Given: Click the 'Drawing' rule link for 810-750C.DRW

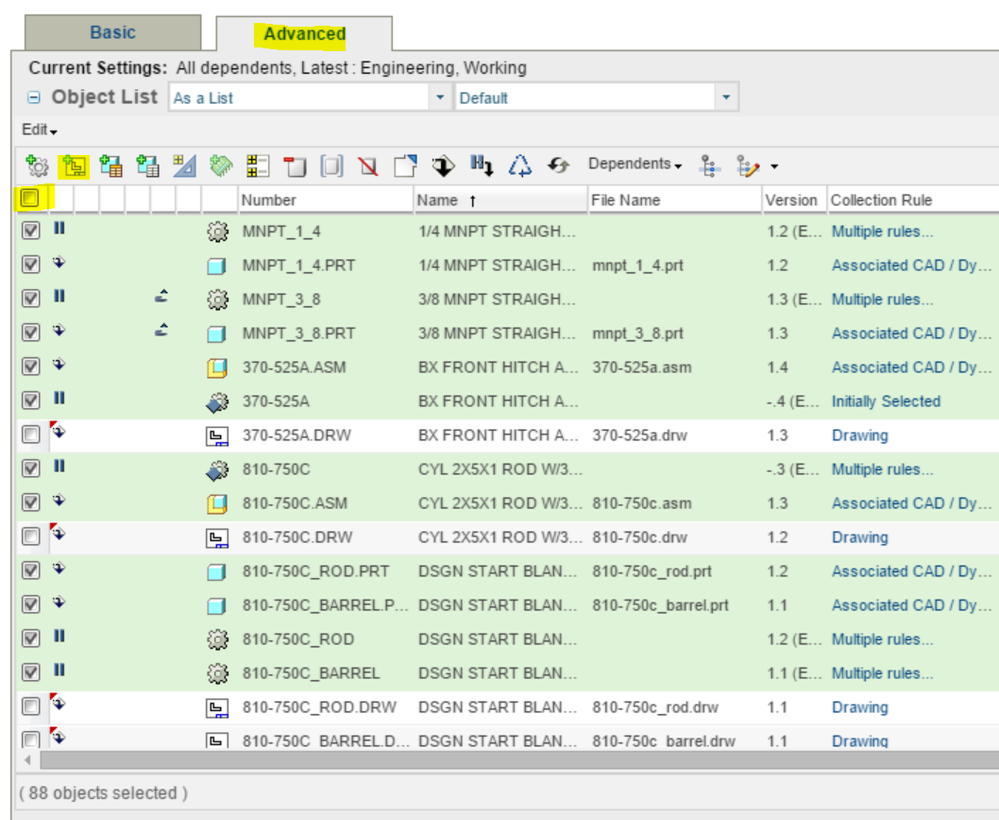Looking at the screenshot, I should point(859,537).
